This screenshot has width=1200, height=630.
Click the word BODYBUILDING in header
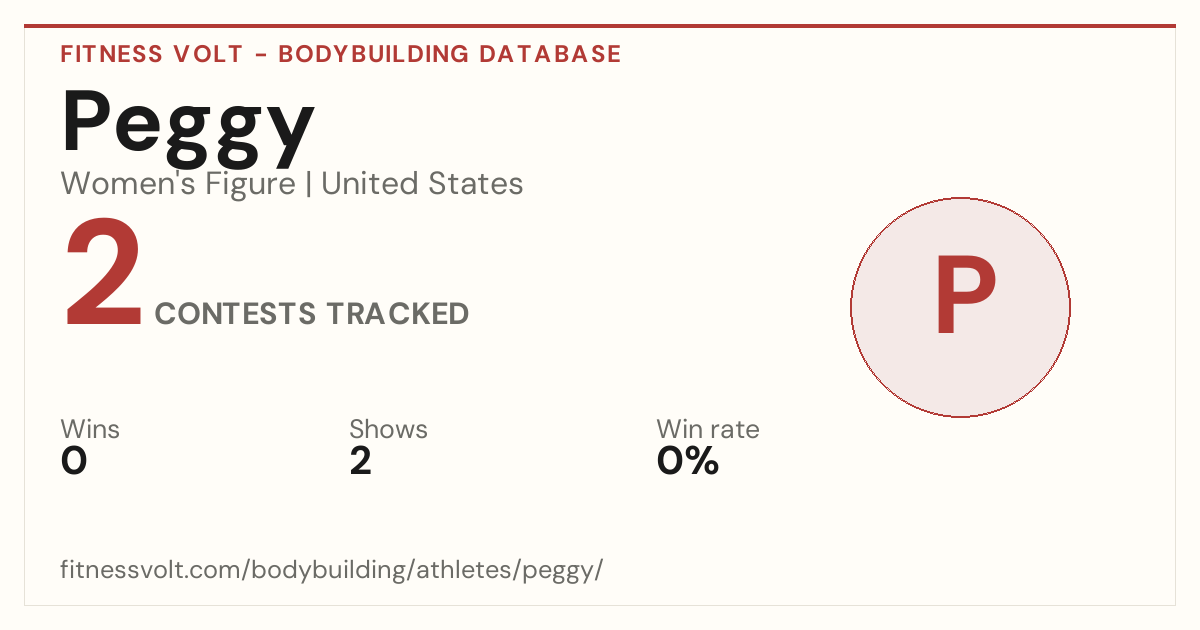374,54
